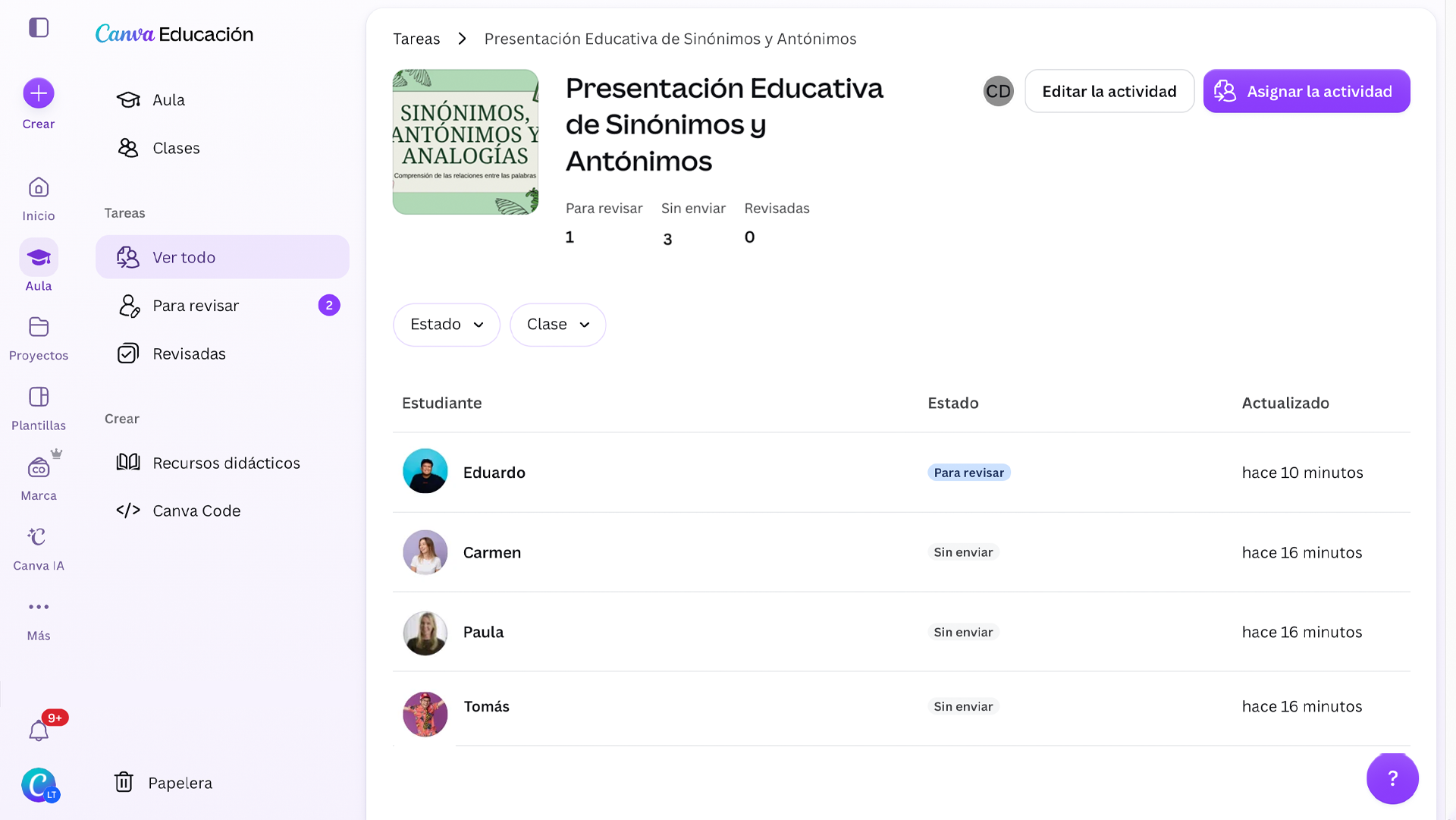Open Plantillas in the left rail
Image resolution: width=1456 pixels, height=820 pixels.
(39, 410)
